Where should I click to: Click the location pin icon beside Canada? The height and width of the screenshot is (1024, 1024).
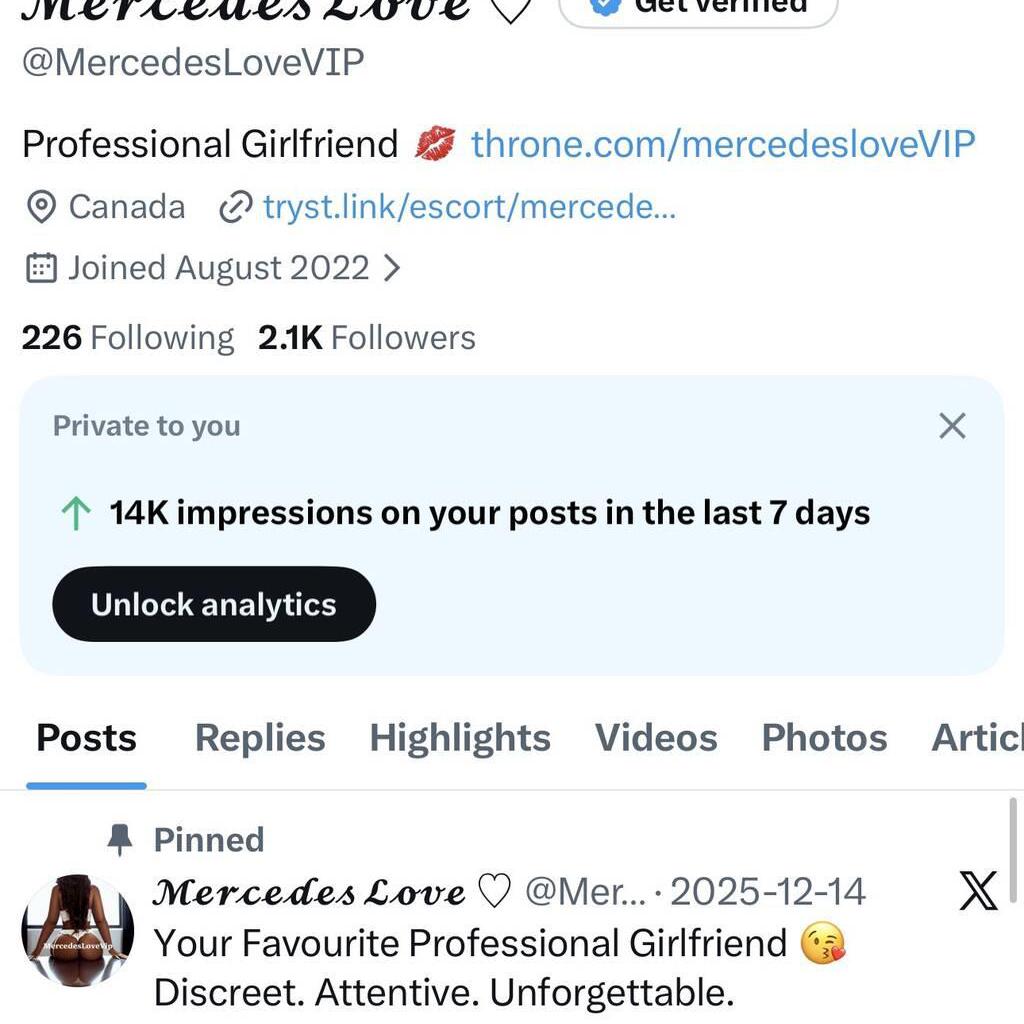(x=39, y=206)
